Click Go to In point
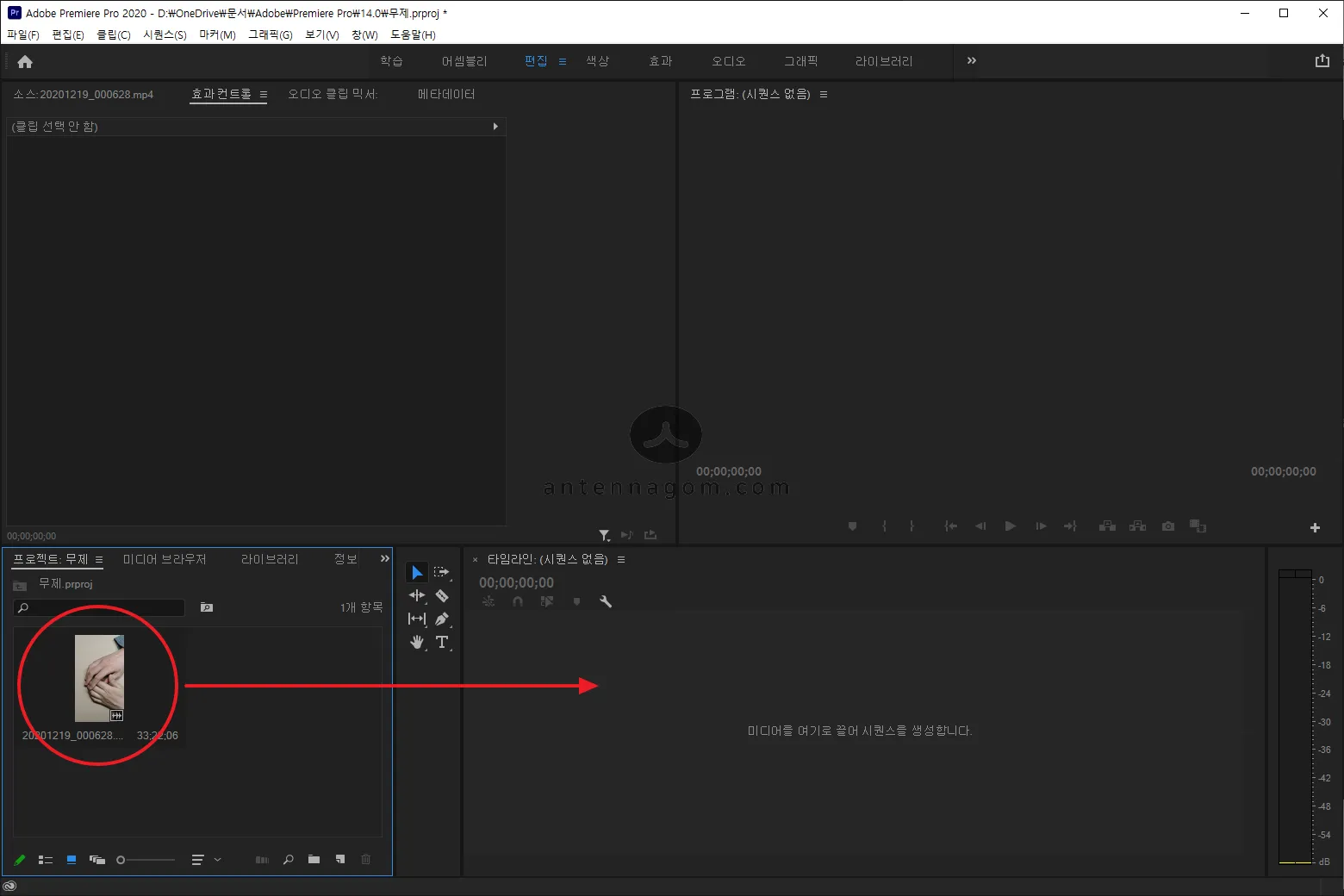 951,526
